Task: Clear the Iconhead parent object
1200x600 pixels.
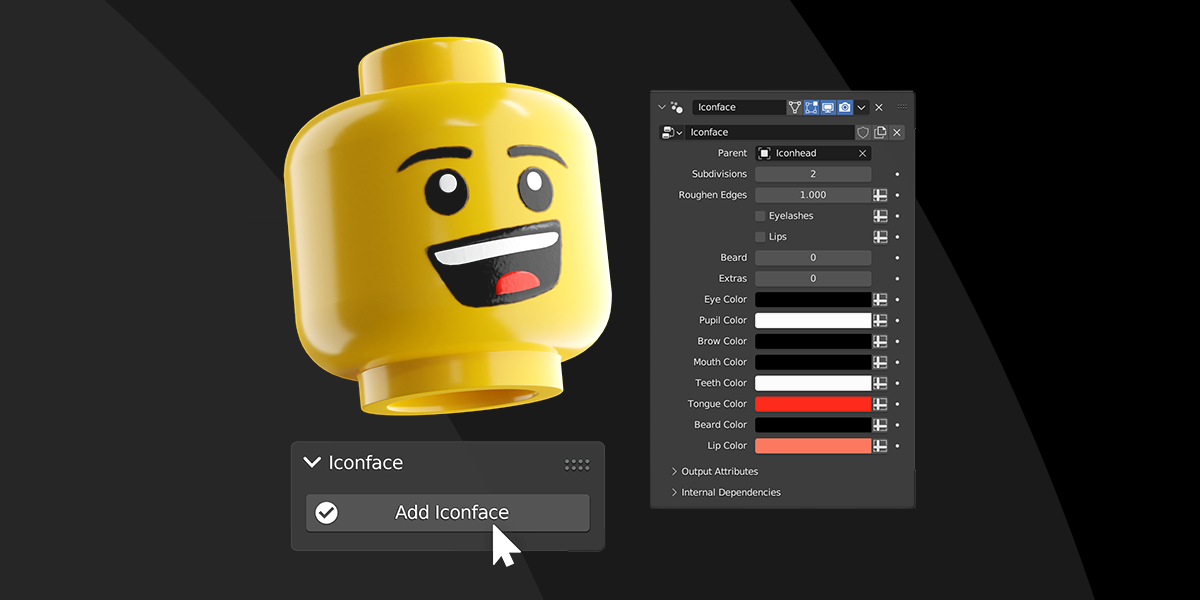Action: [x=862, y=153]
